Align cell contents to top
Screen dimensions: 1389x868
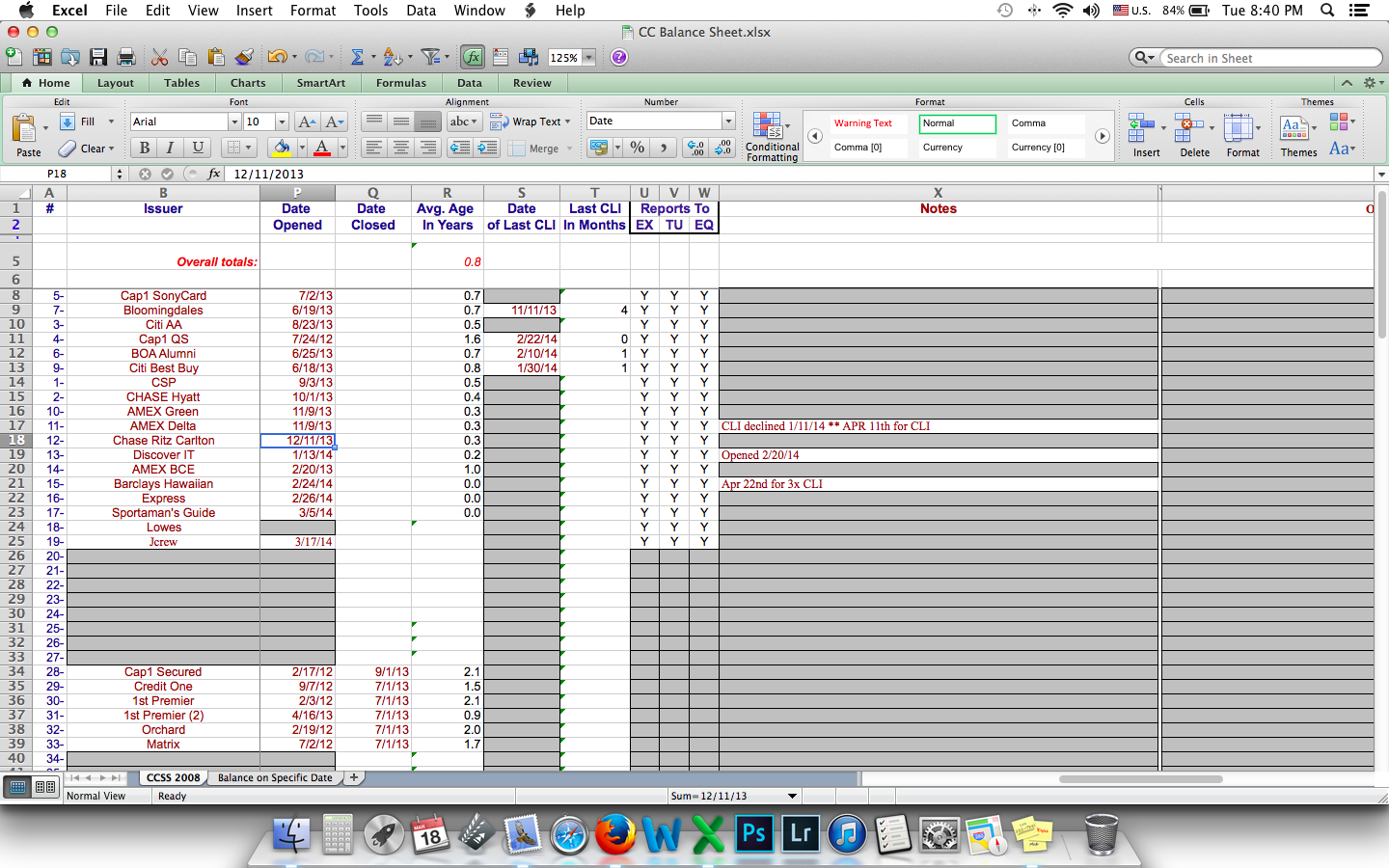point(374,122)
